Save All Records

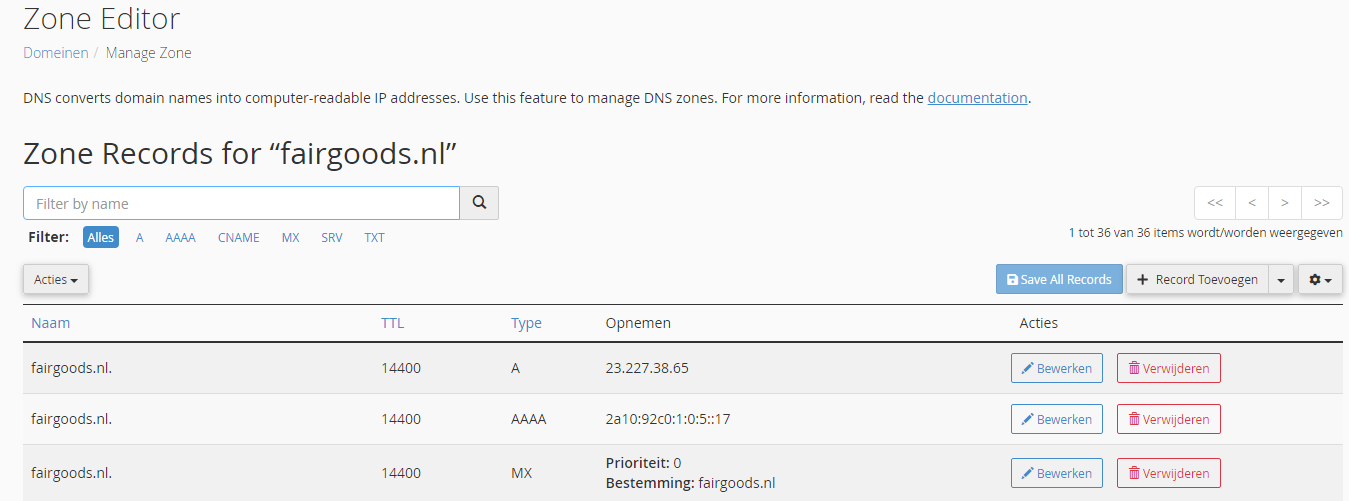point(1059,280)
